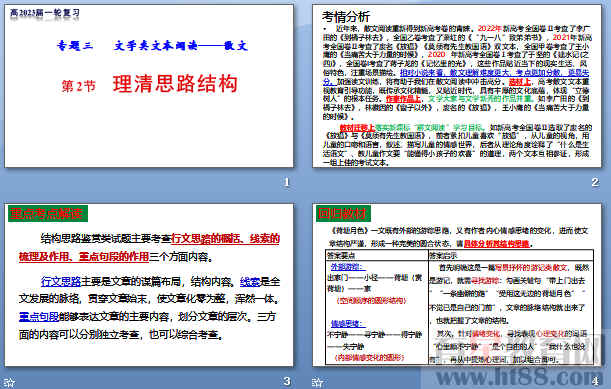This screenshot has height=389, width=611.
Task: Open the 外部游踪 link in the table
Action: click(x=348, y=267)
